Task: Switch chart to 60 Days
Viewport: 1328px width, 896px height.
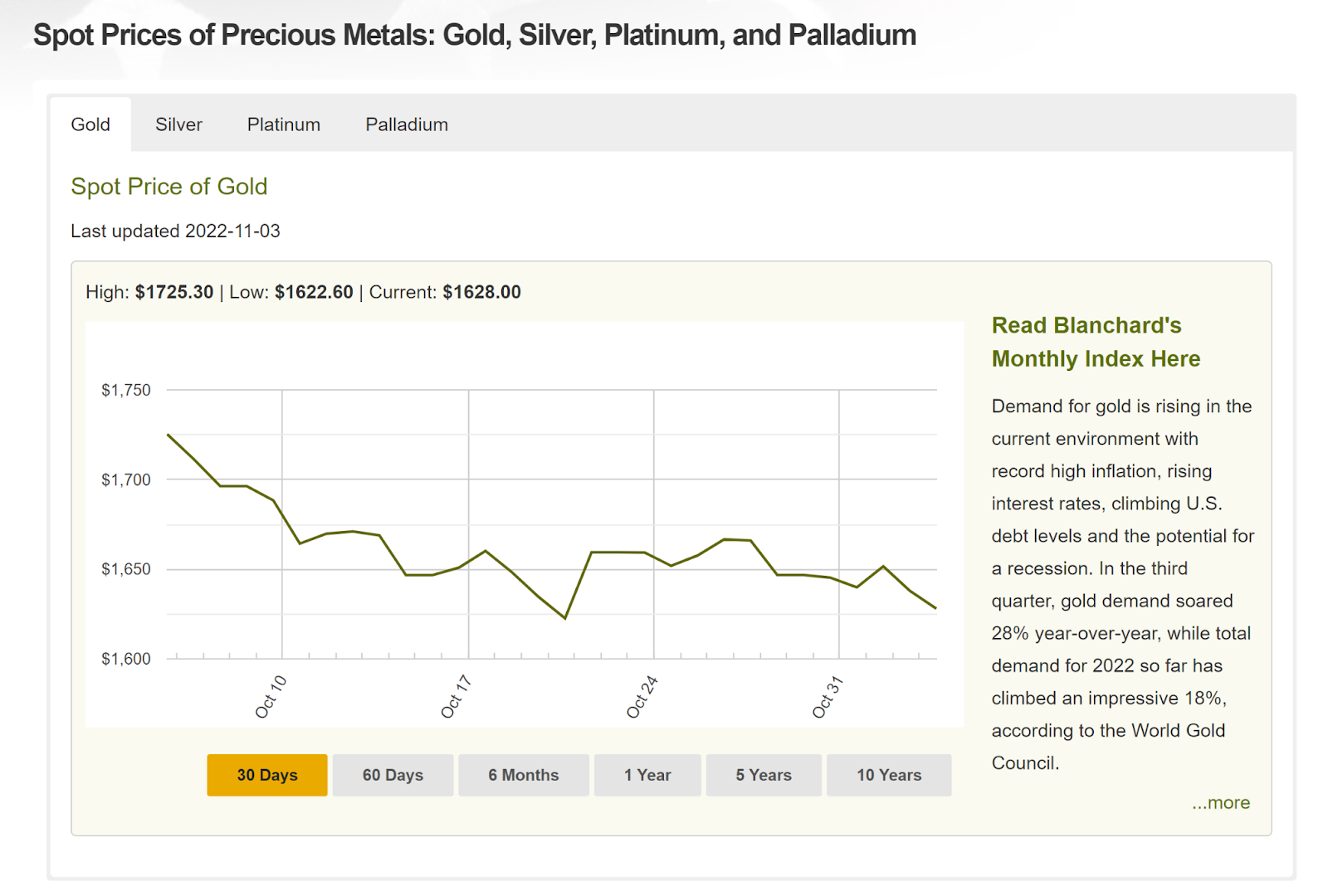Action: coord(393,775)
